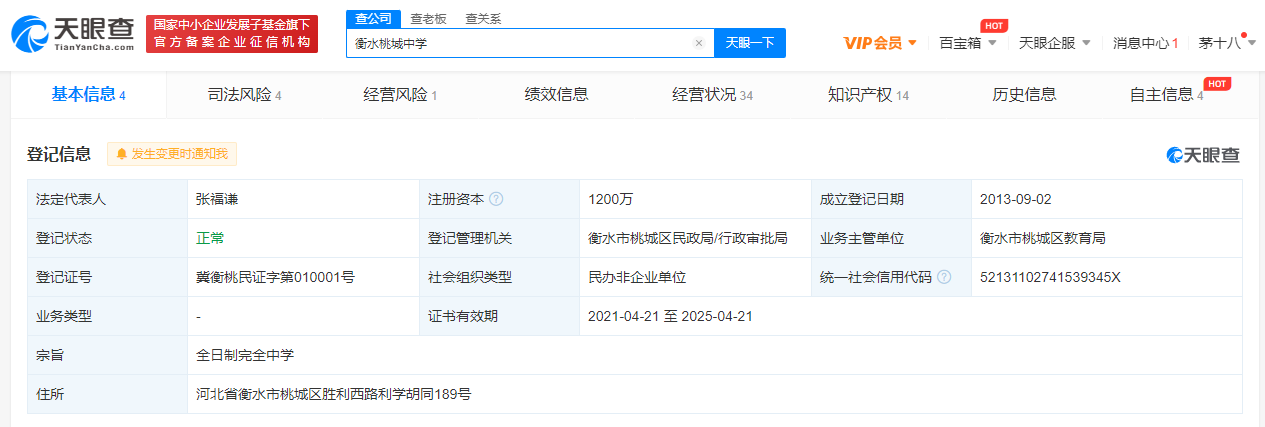Click the 登记证号 label cell
The image size is (1265, 427).
(107, 277)
